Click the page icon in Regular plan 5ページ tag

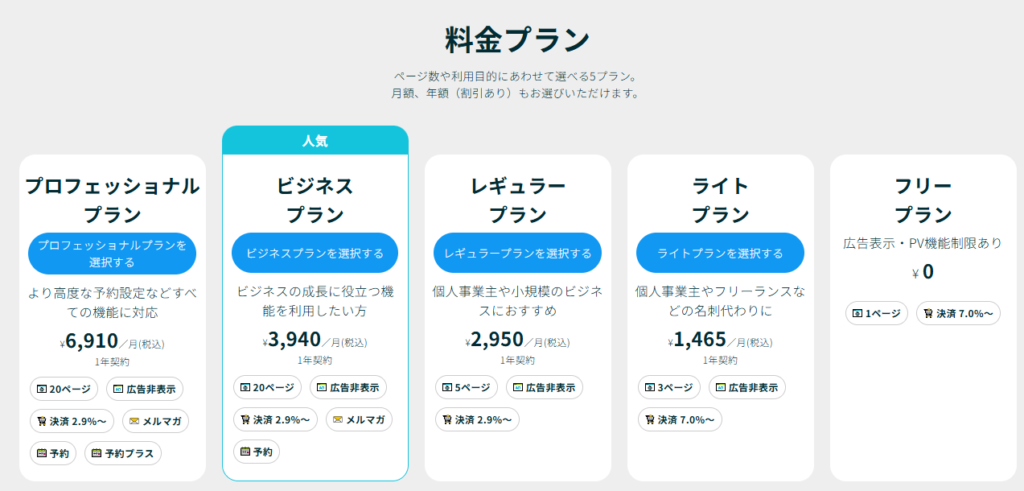[447, 387]
